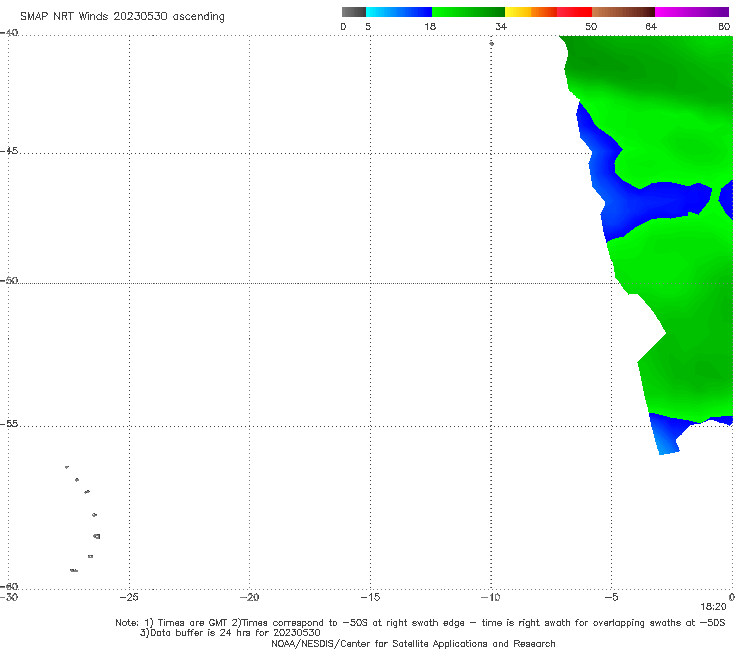This screenshot has height=650, width=740.
Task: Click the swath time label "18:20"
Action: (x=713, y=607)
